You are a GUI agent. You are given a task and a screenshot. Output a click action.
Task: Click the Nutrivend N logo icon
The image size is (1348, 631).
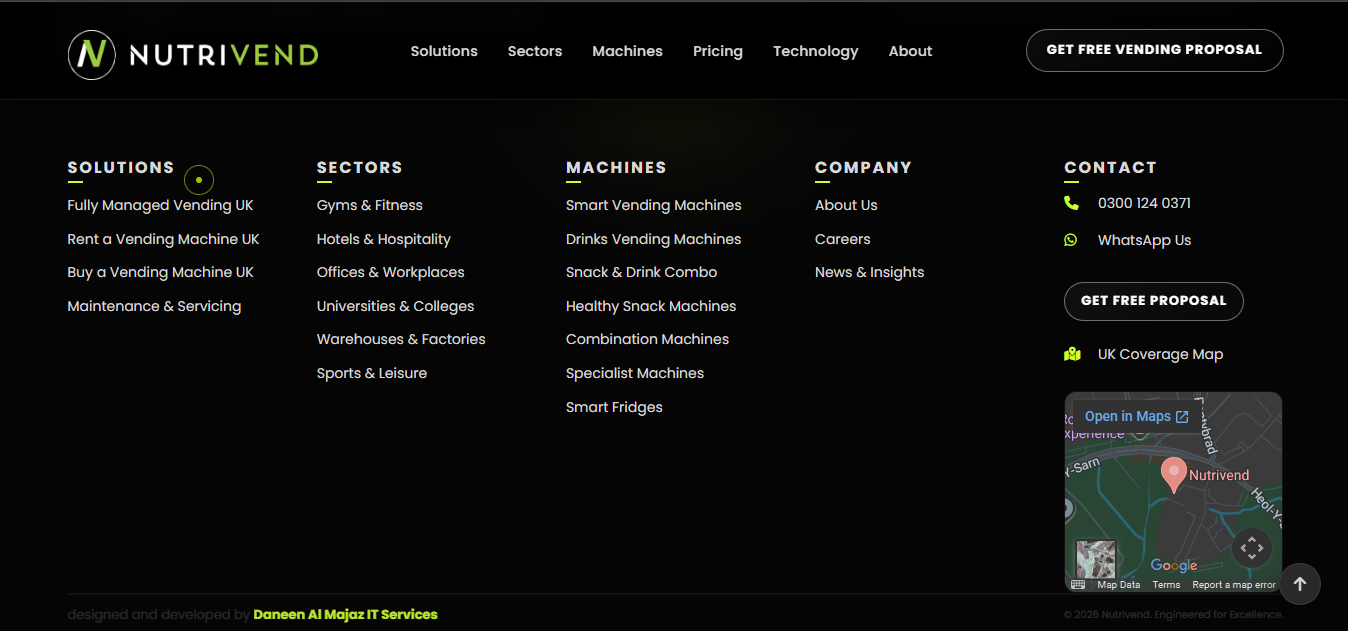[x=92, y=54]
